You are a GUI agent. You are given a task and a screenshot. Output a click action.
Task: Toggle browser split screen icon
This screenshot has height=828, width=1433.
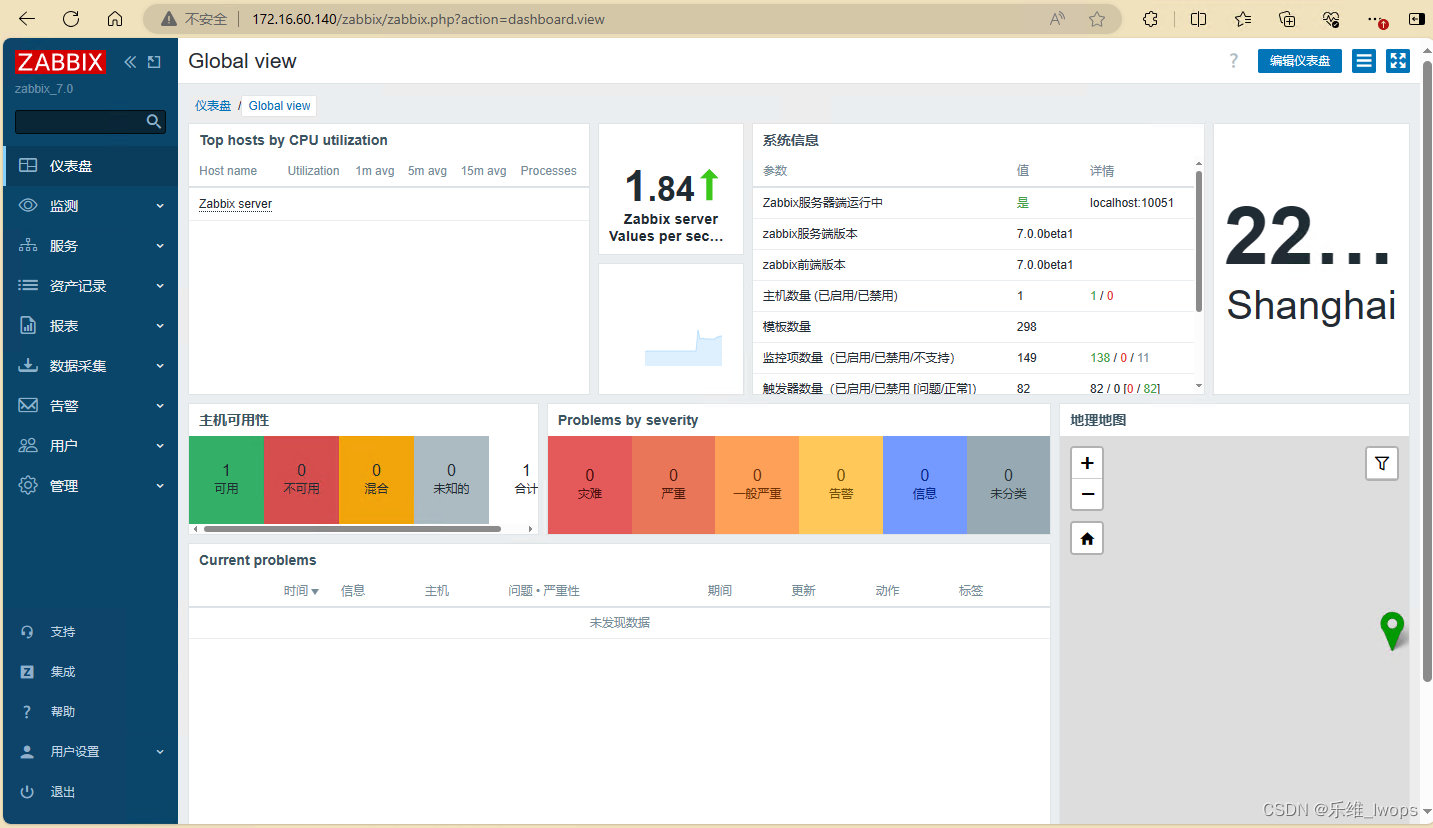pos(1198,19)
